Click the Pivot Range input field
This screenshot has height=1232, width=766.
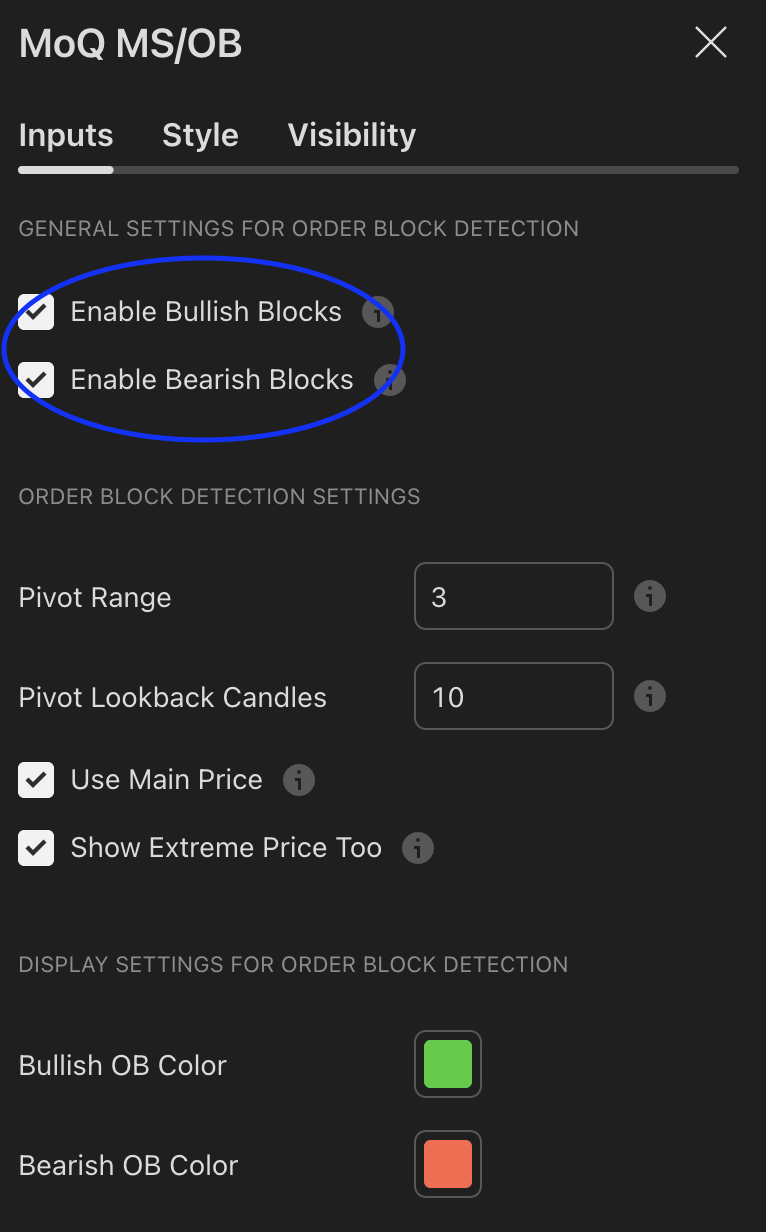pos(513,597)
